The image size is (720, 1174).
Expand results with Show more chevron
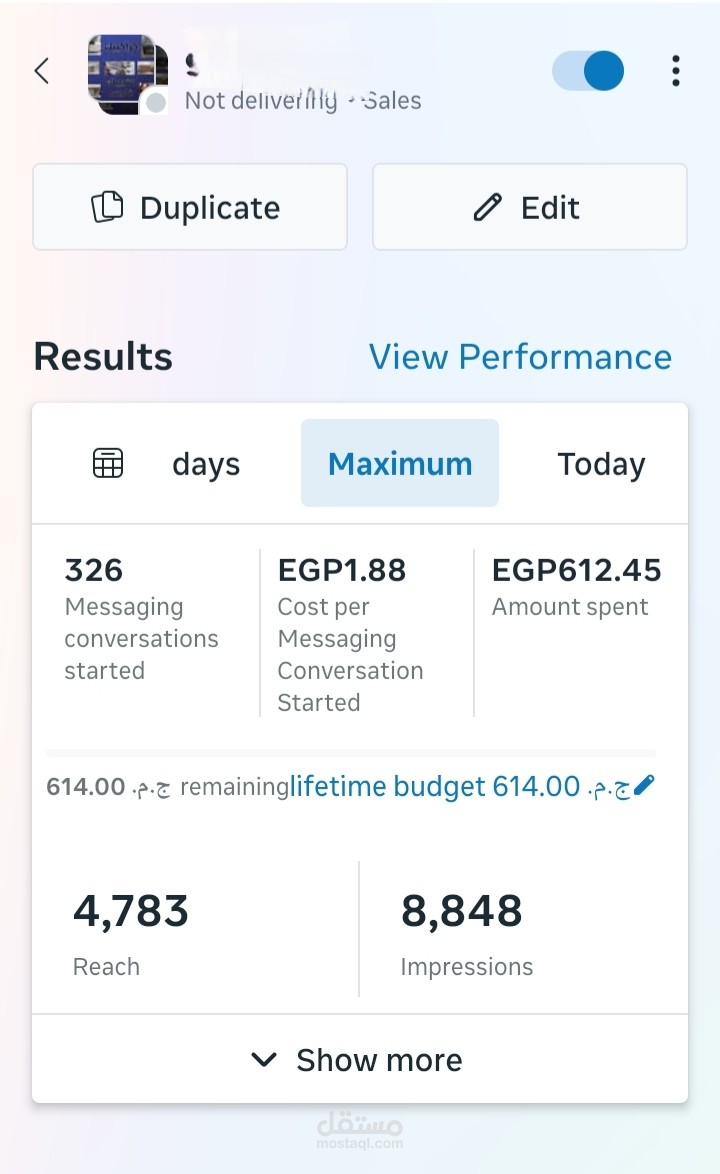pyautogui.click(x=264, y=1060)
